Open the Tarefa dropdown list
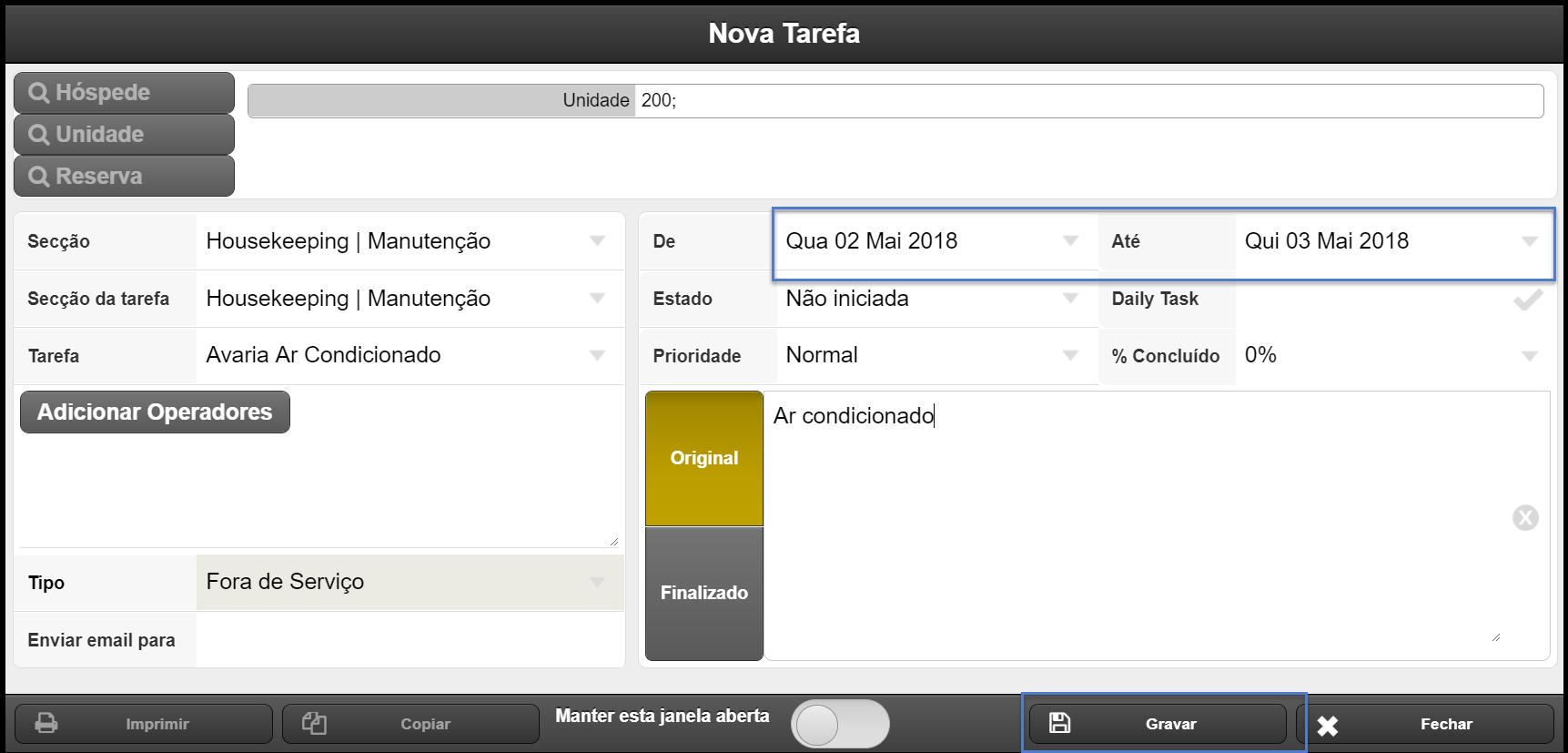1568x753 pixels. coord(408,355)
